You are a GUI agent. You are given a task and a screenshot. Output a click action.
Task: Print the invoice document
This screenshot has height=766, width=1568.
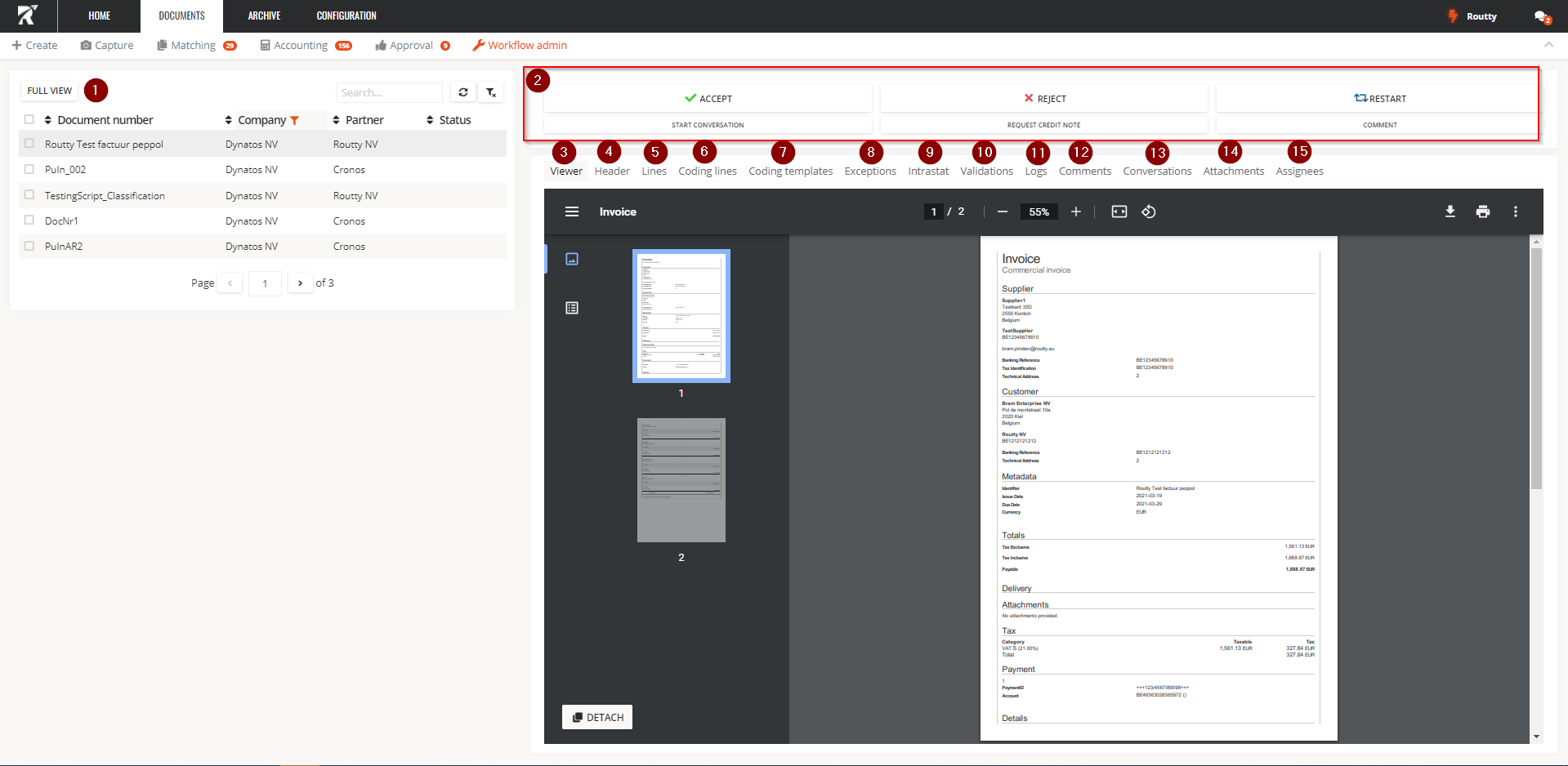click(1482, 212)
